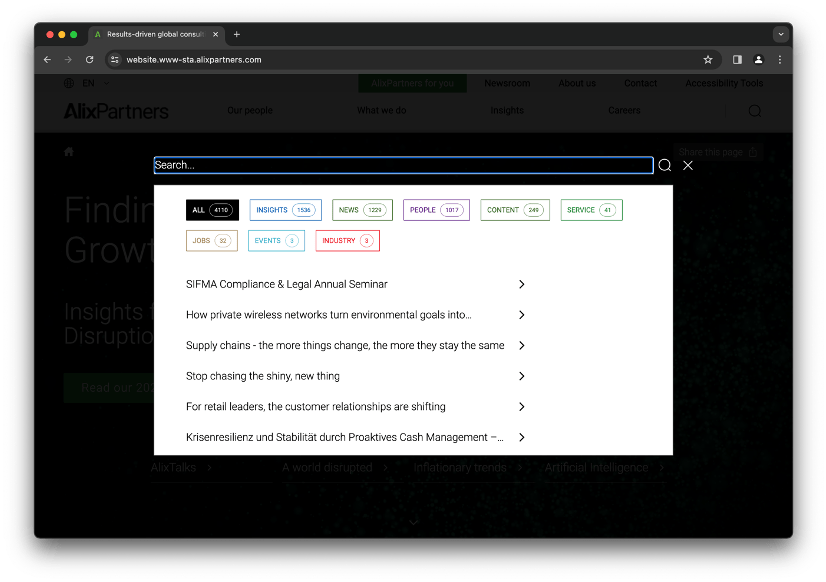This screenshot has height=582, width=826.
Task: Click the globe language icon
Action: click(69, 83)
